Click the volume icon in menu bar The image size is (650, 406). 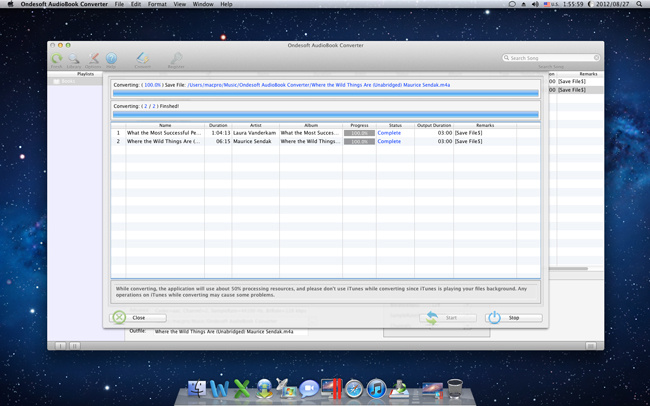[535, 4]
